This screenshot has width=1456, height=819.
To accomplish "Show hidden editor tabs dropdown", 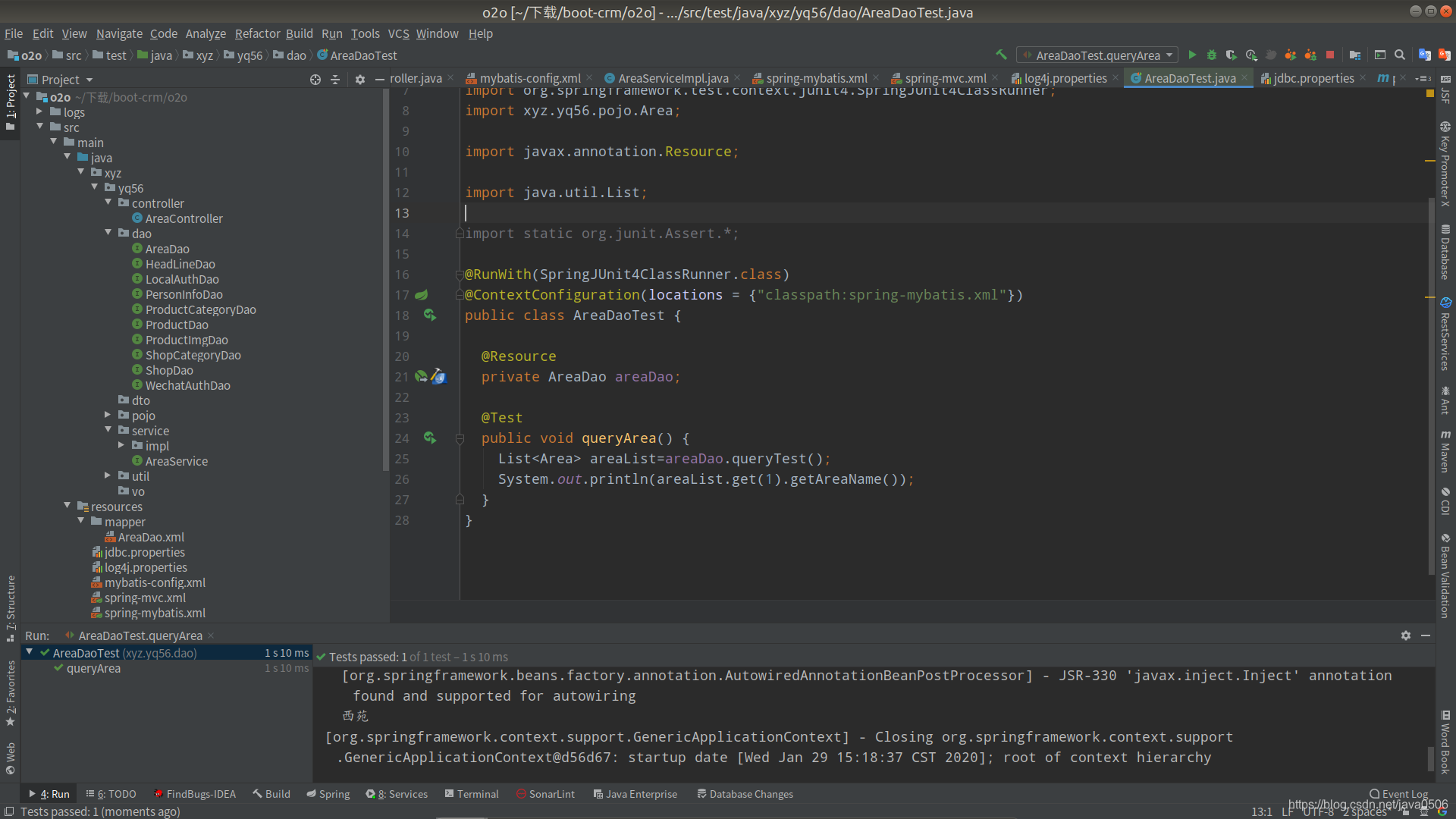I will click(1423, 78).
